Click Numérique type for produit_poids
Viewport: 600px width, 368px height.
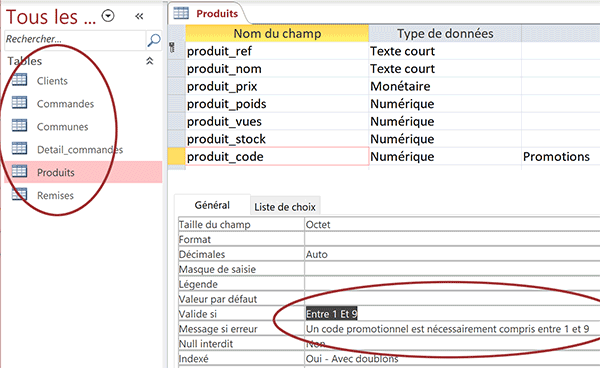click(445, 104)
